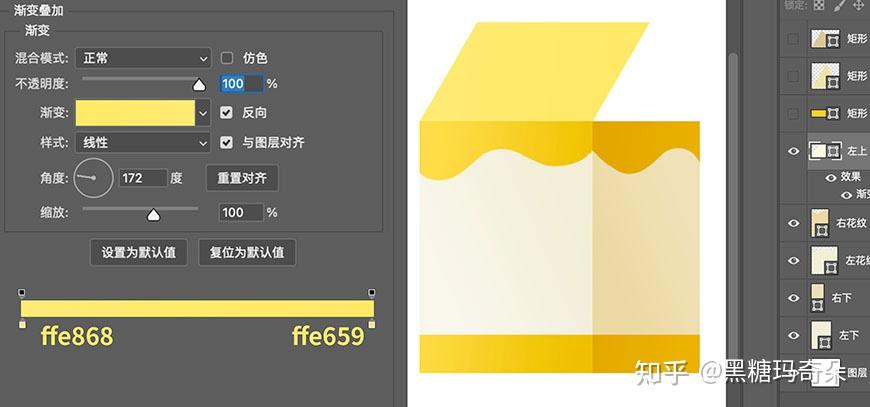Click the 重置对齐 button
Viewport: 870px width, 407px height.
pos(242,178)
